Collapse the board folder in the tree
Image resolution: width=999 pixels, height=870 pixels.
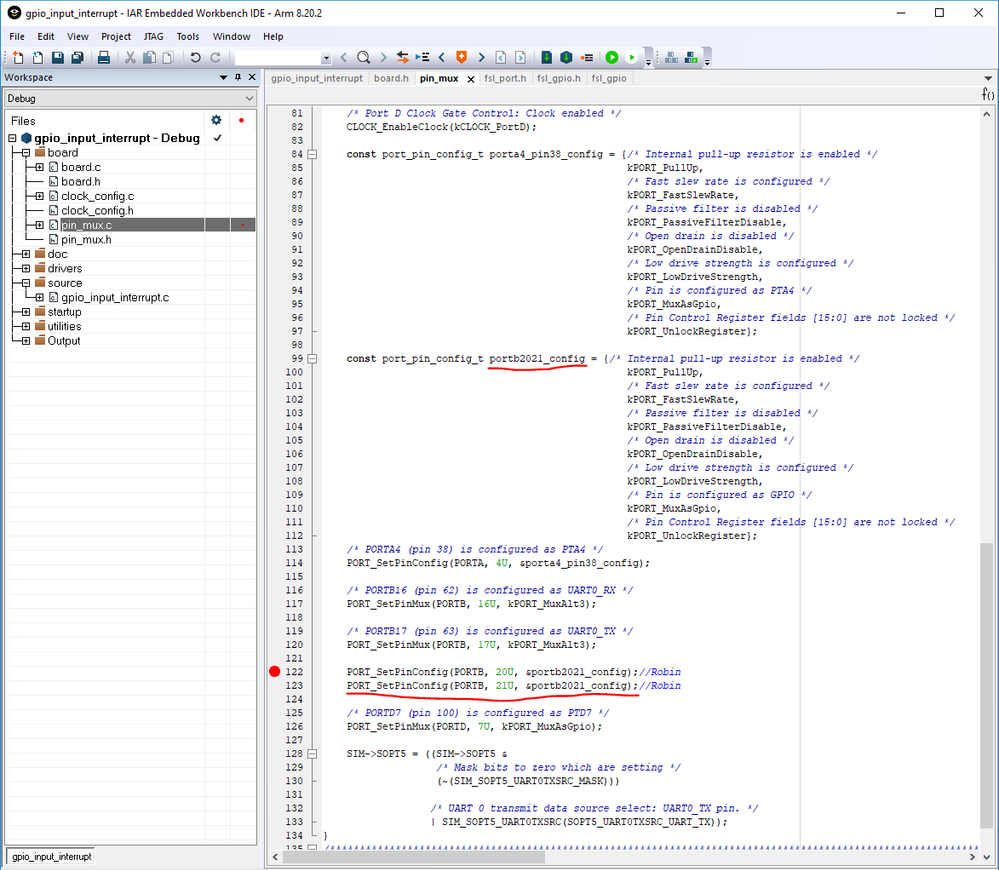25,153
